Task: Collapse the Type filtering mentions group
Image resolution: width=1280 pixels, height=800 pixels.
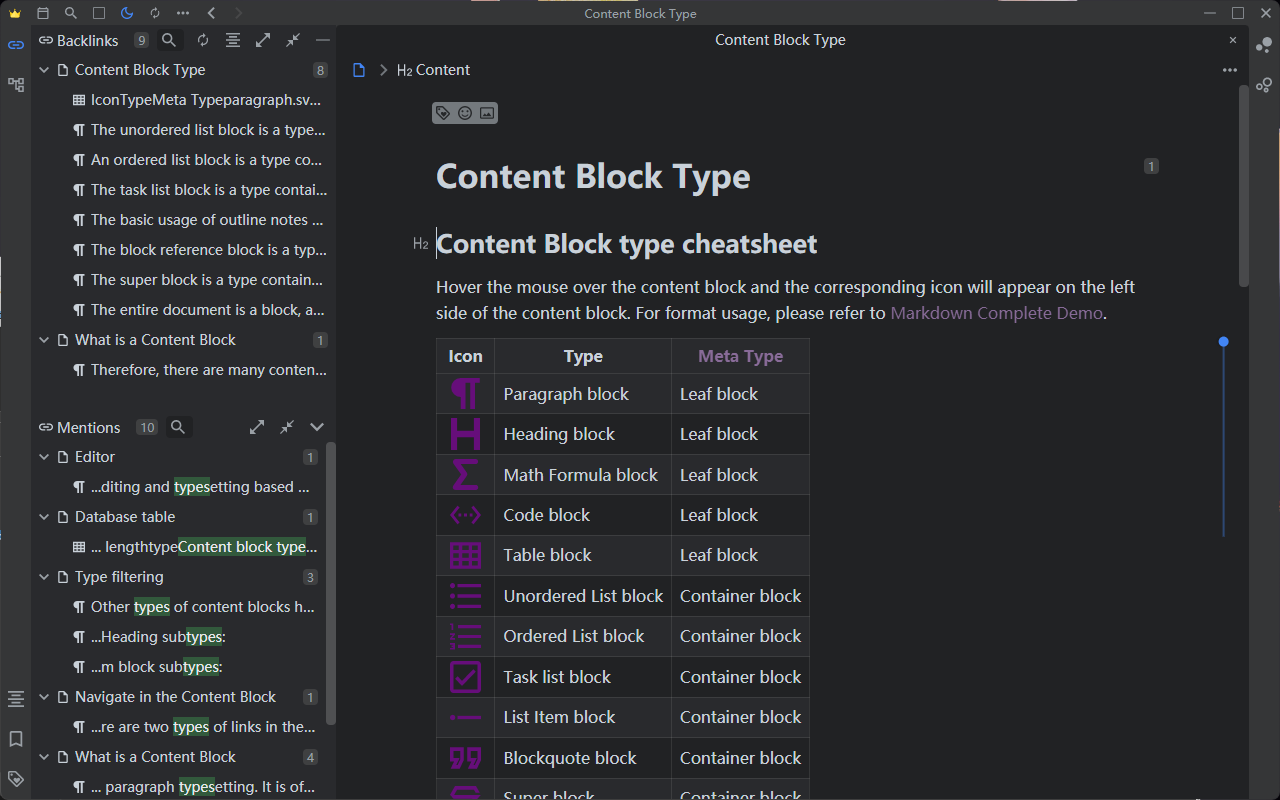Action: pyautogui.click(x=44, y=577)
